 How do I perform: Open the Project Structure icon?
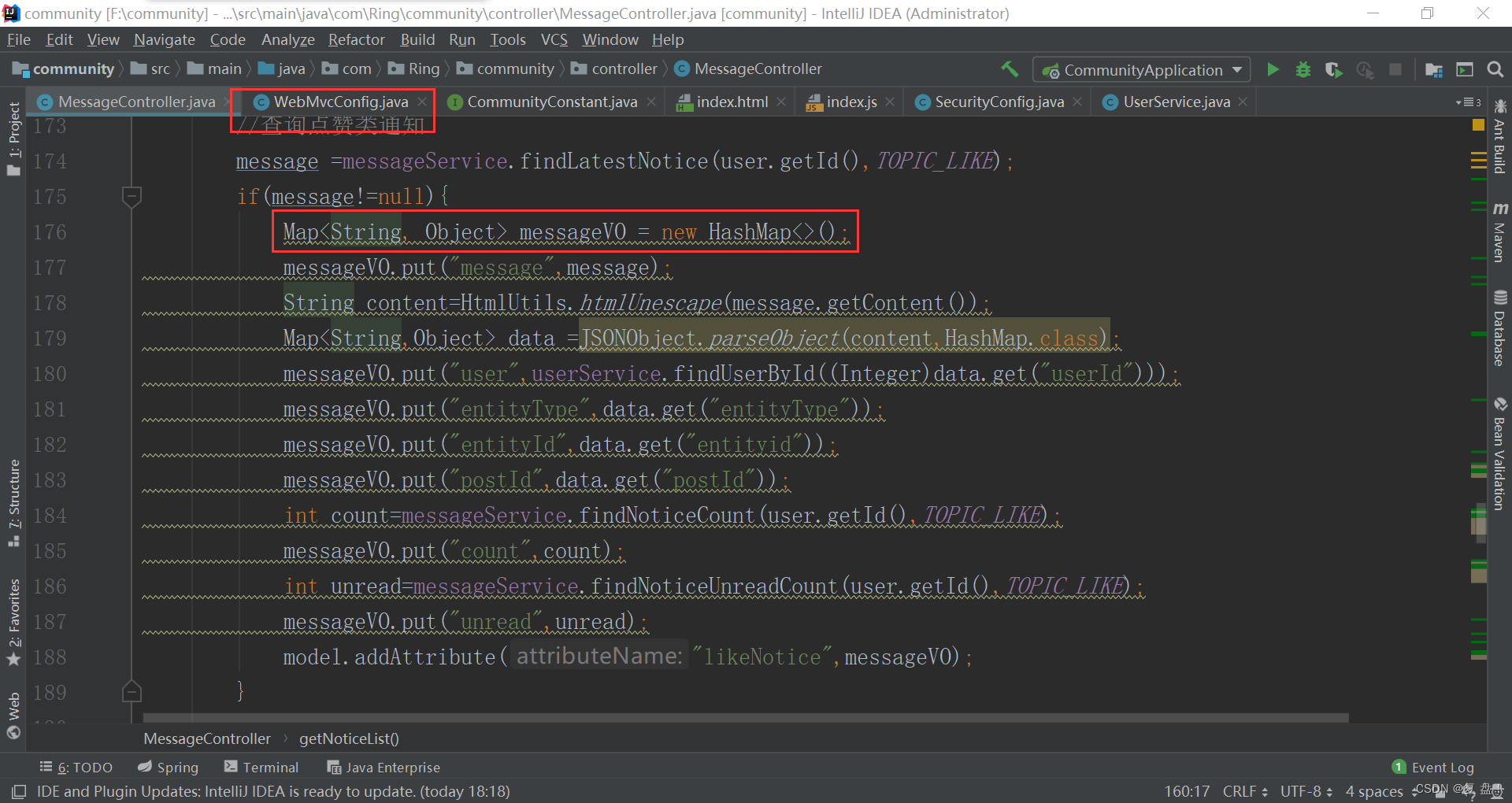click(1434, 70)
